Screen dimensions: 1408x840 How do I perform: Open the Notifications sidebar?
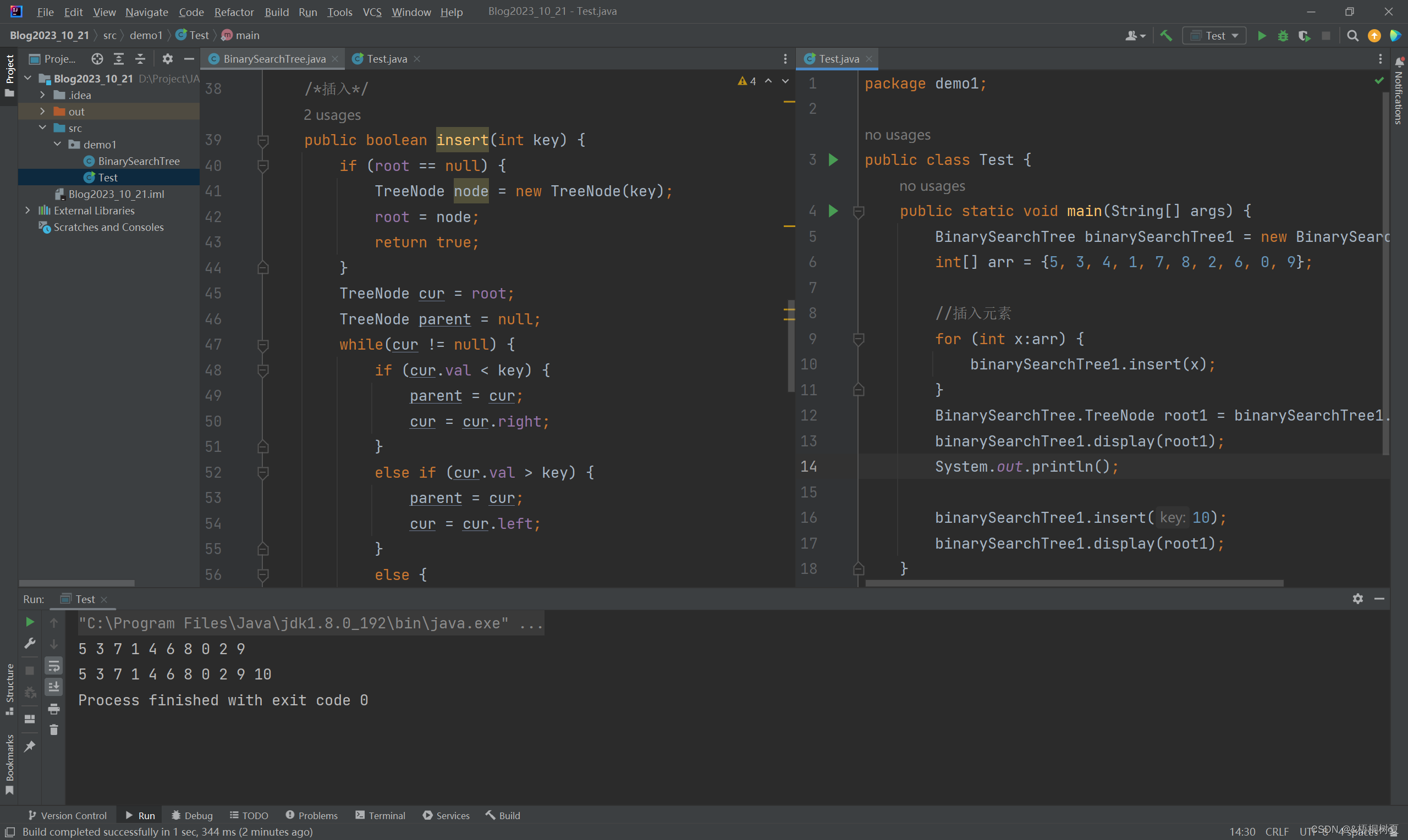(x=1399, y=91)
